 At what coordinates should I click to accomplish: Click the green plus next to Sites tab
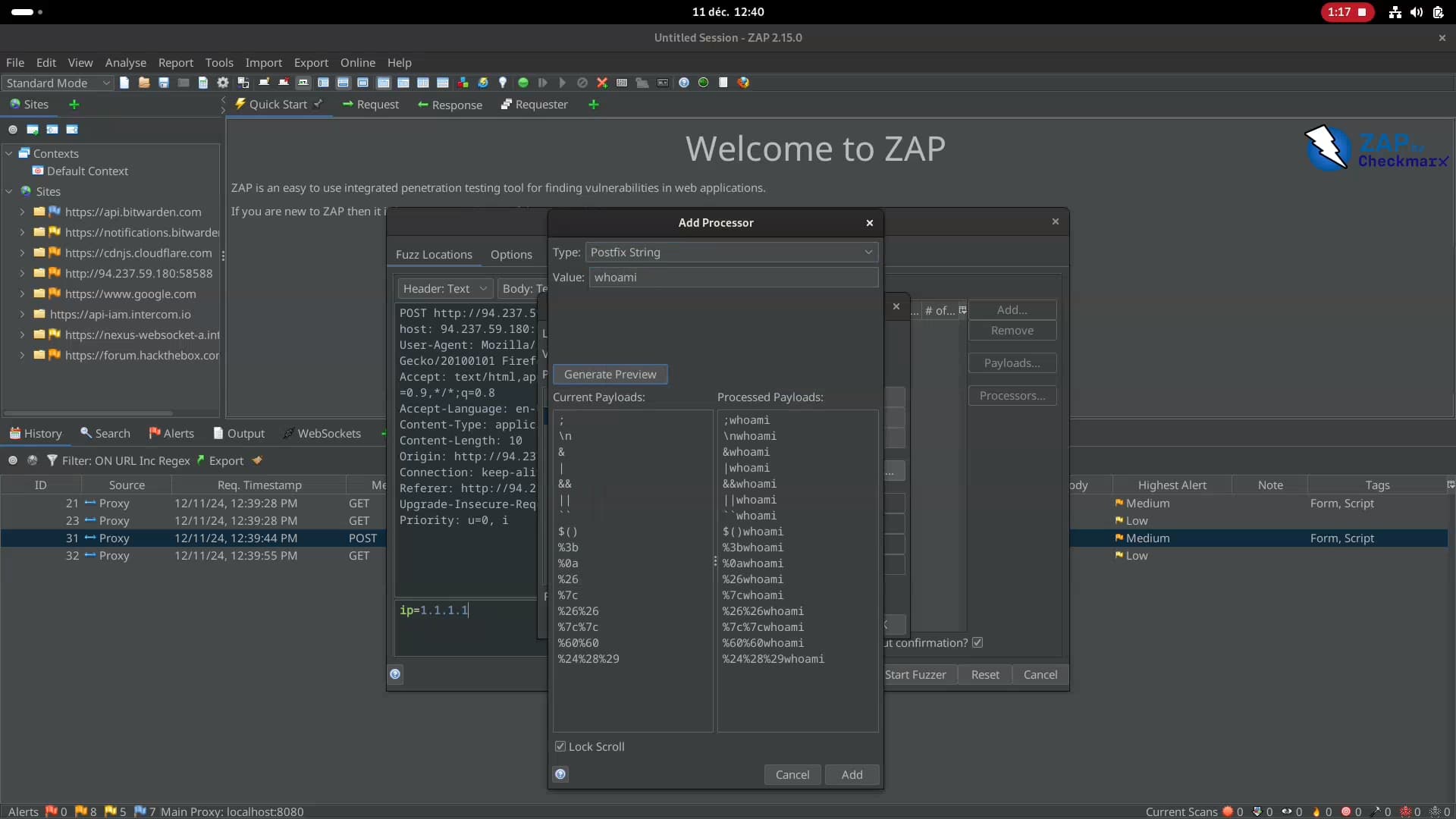tap(74, 105)
